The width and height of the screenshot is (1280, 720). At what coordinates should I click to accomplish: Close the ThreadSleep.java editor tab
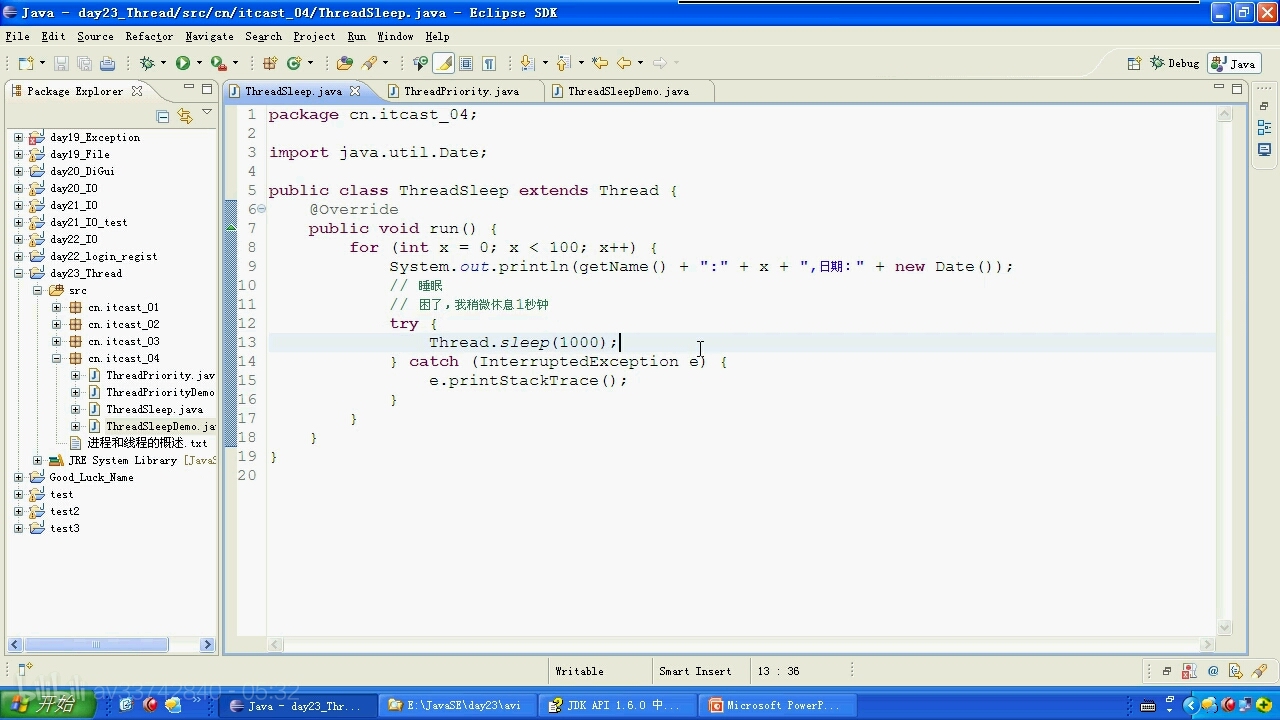355,91
